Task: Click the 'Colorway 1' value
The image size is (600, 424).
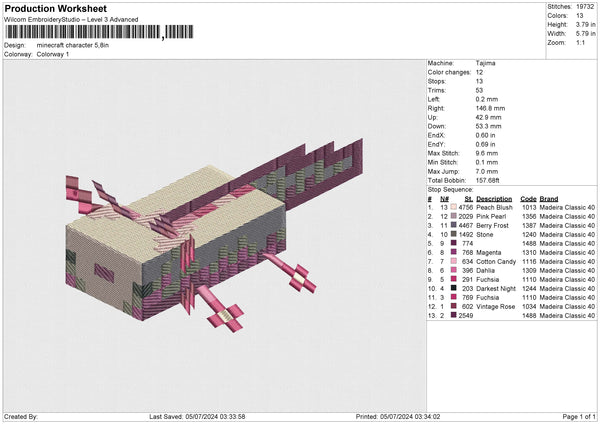Action: coord(53,54)
